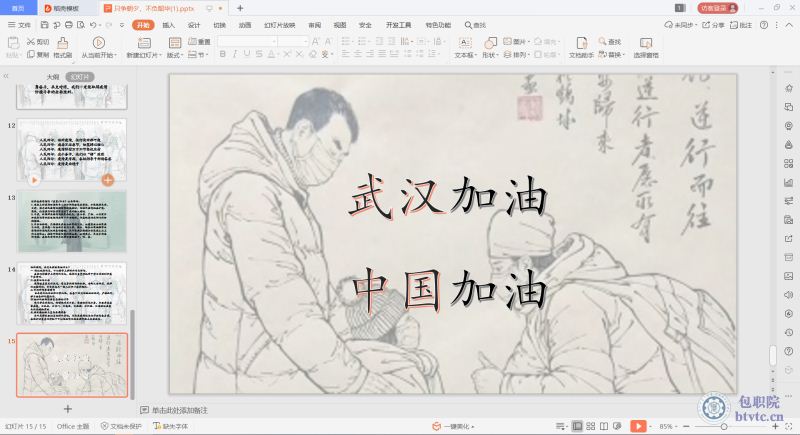Add a slide with the plus below thumbnails

(68, 408)
